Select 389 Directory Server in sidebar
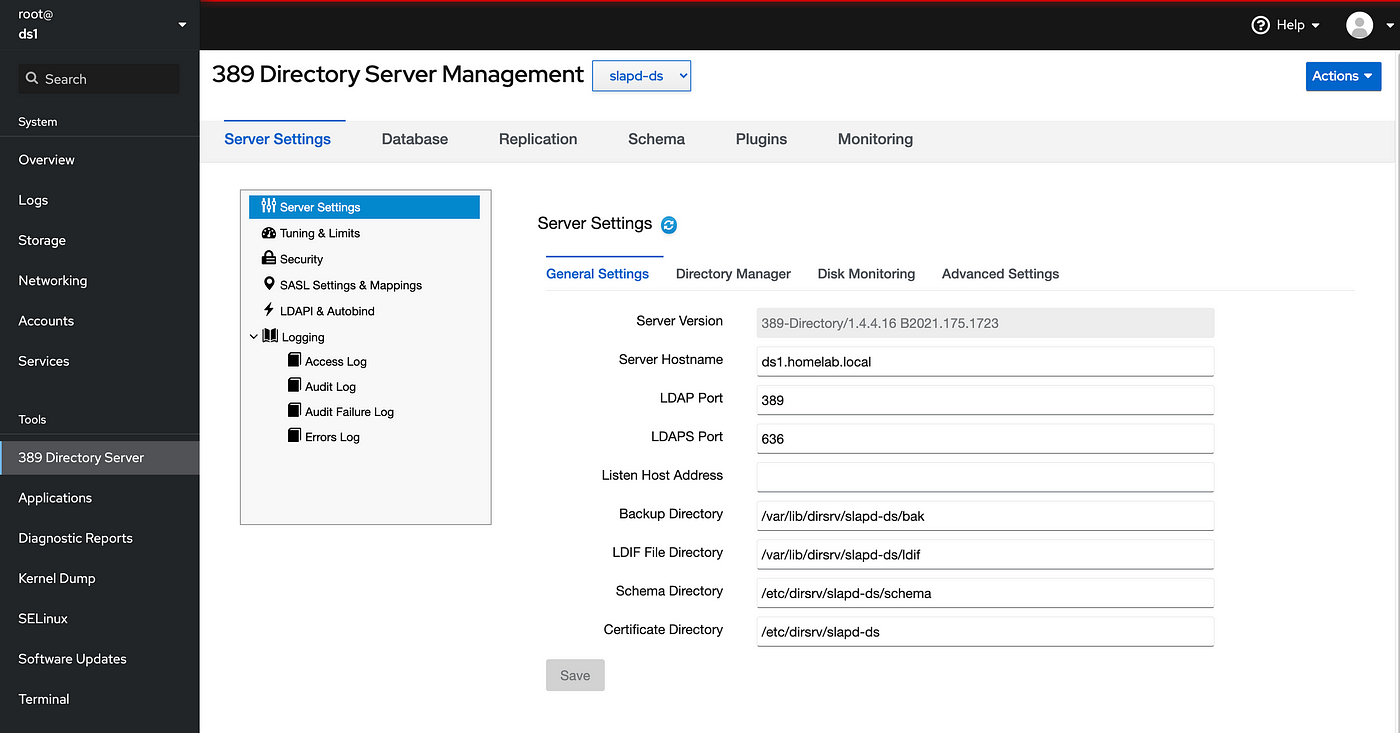The height and width of the screenshot is (733, 1400). pyautogui.click(x=100, y=457)
